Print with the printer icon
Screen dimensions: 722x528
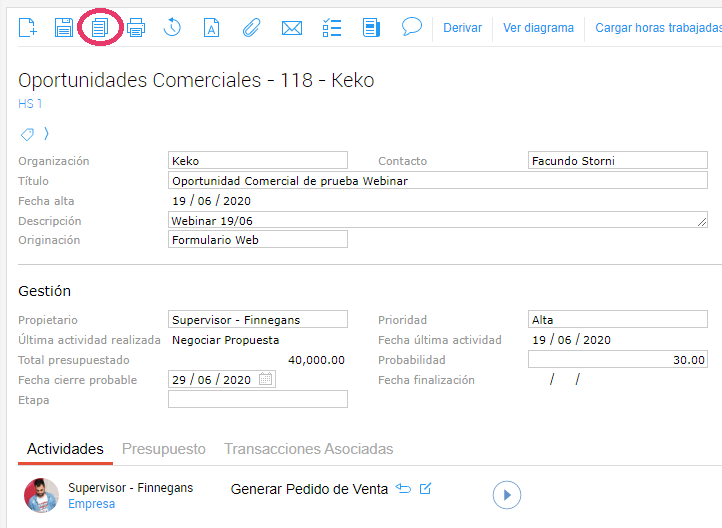(x=136, y=28)
